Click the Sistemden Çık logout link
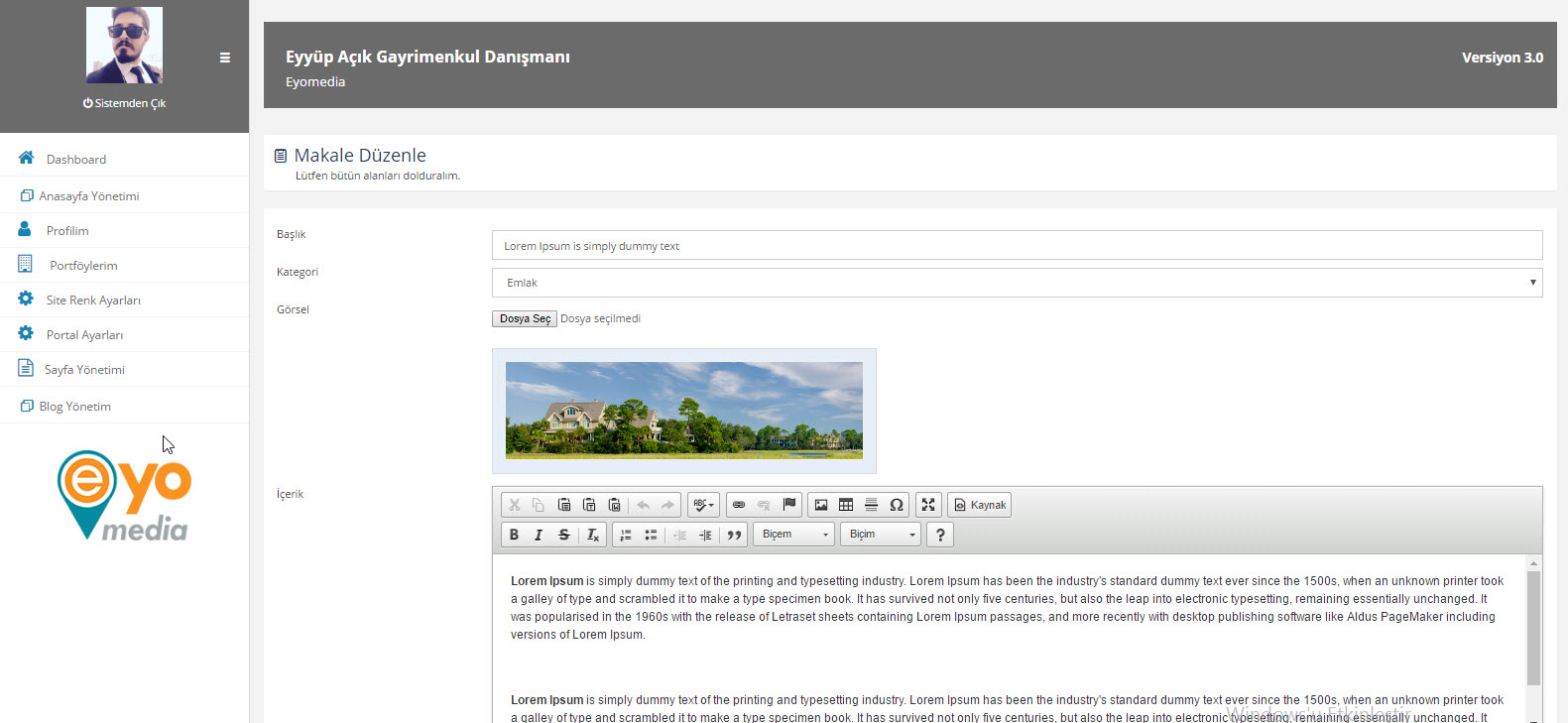The height and width of the screenshot is (723, 1568). click(x=124, y=103)
